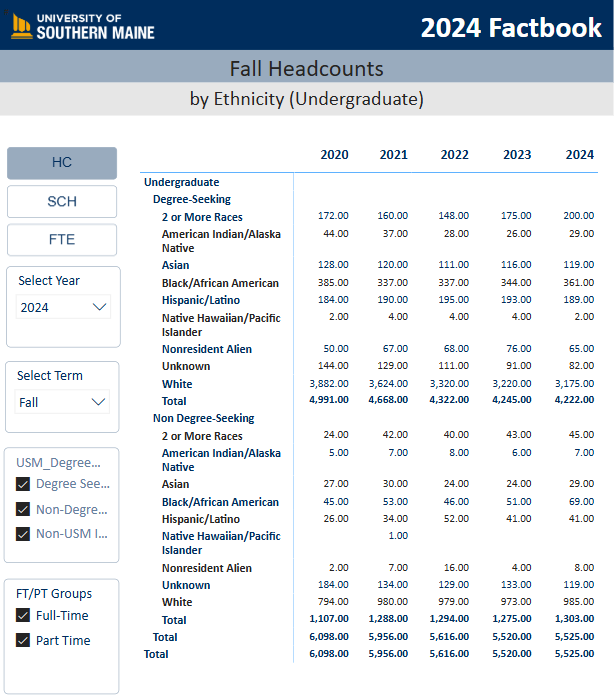Click the University of Southern Maine logo
The width and height of the screenshot is (616, 697).
[x=83, y=26]
